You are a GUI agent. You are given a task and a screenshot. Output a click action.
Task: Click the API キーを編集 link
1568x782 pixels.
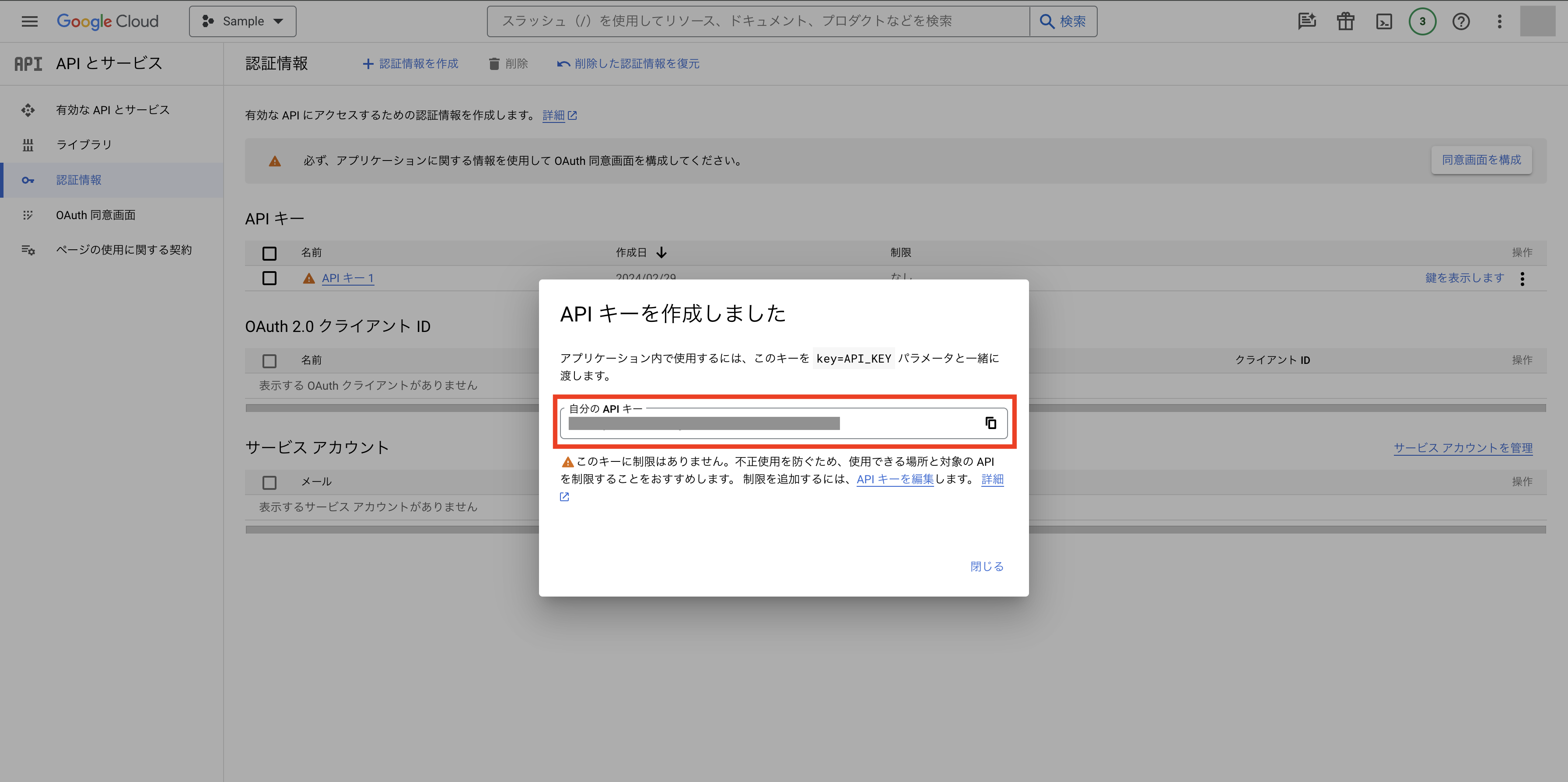(895, 479)
